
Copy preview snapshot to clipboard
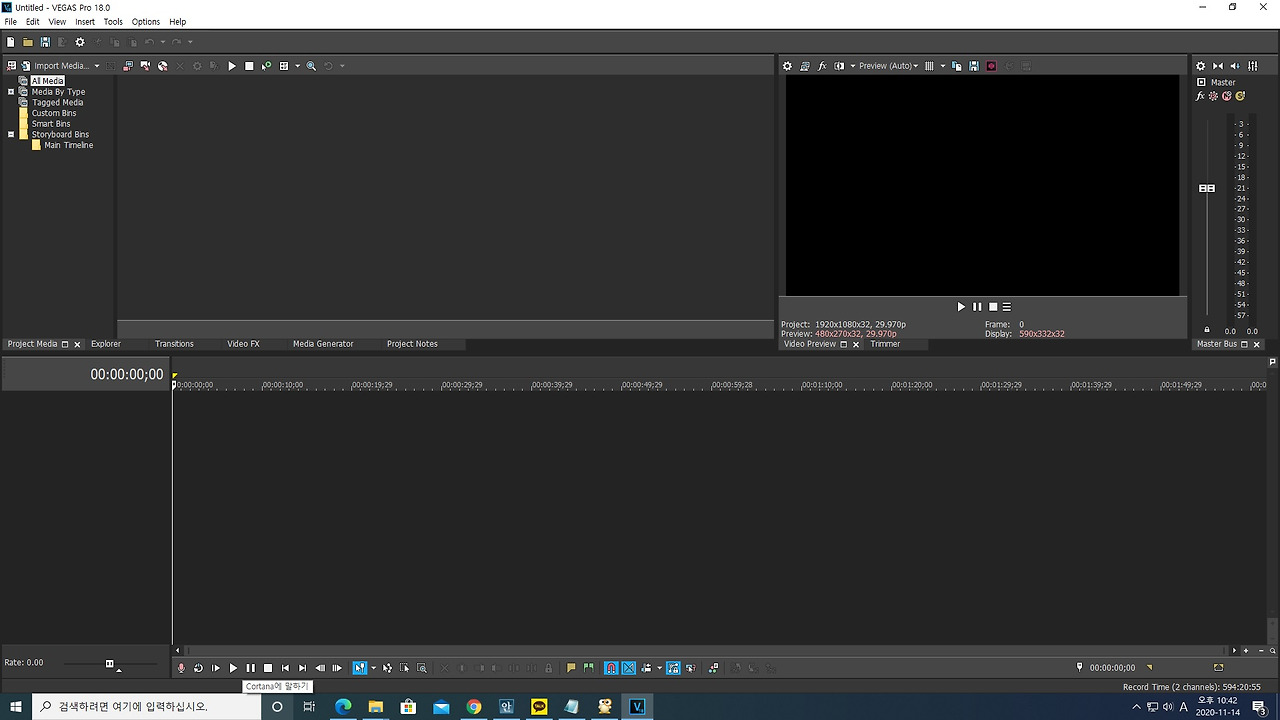coord(955,66)
